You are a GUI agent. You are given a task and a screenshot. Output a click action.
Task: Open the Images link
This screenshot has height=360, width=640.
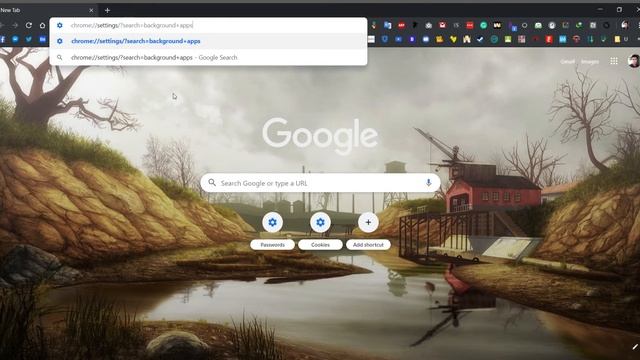pyautogui.click(x=590, y=62)
